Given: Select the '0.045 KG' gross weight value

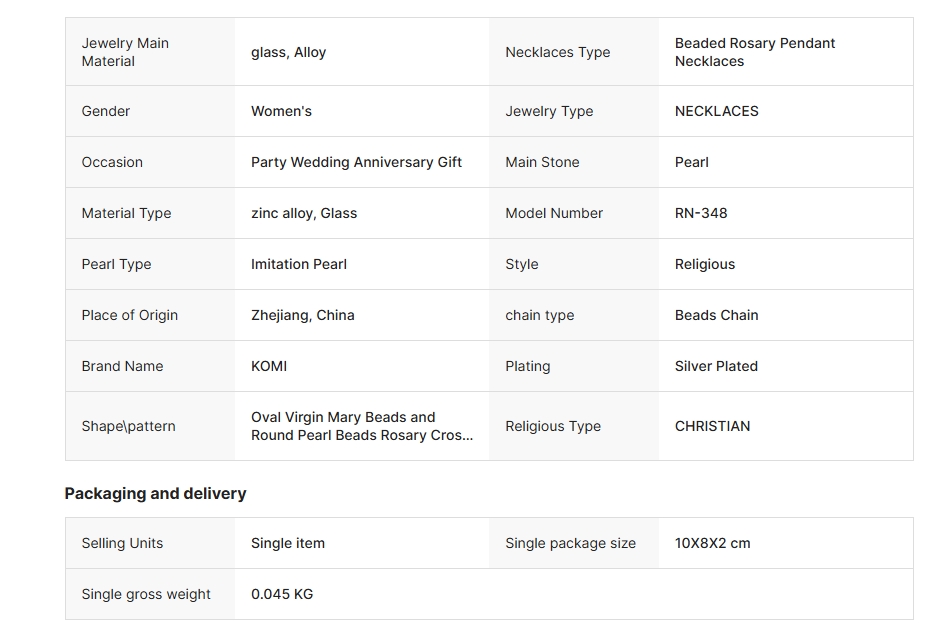Looking at the screenshot, I should pyautogui.click(x=282, y=594).
